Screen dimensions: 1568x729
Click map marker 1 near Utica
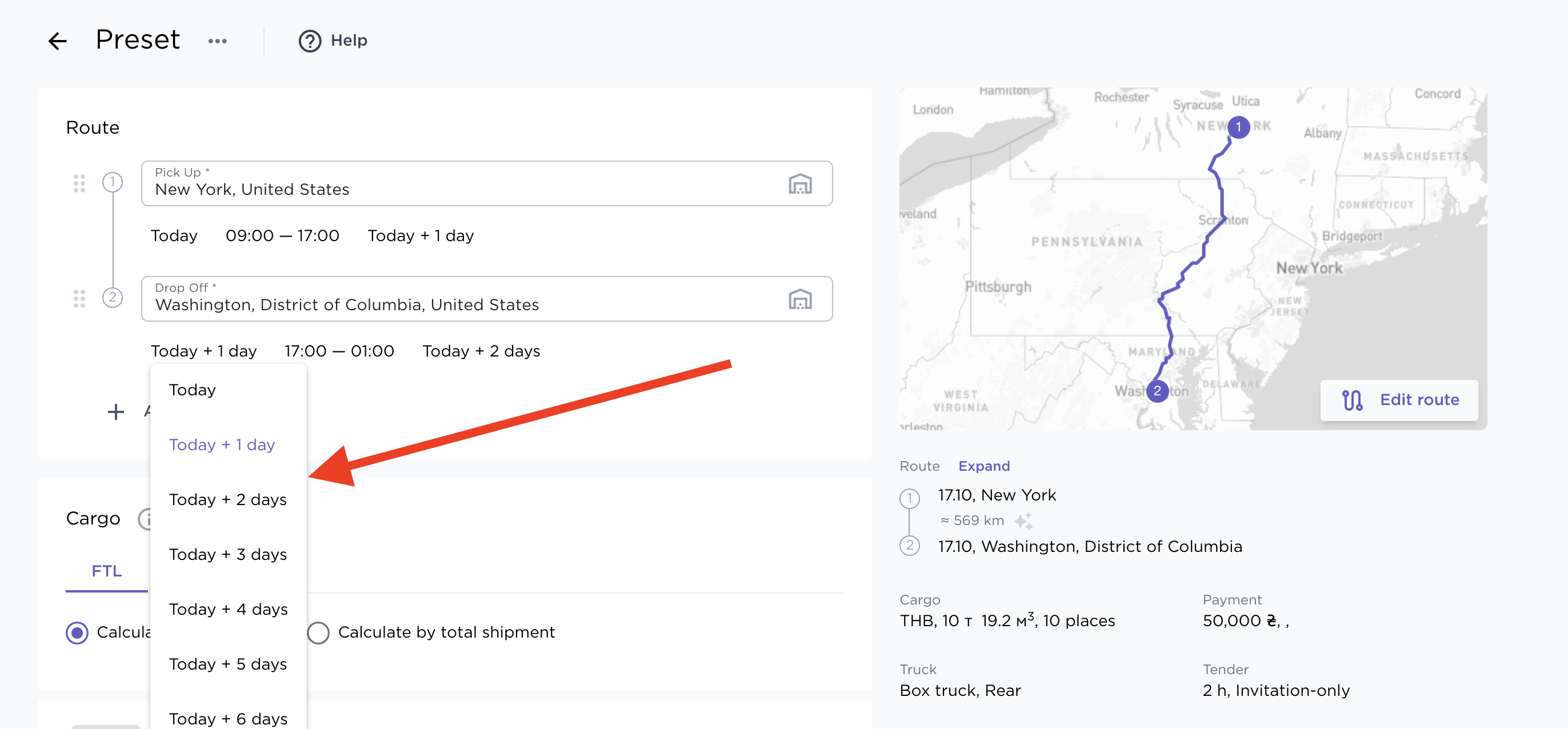pyautogui.click(x=1238, y=127)
